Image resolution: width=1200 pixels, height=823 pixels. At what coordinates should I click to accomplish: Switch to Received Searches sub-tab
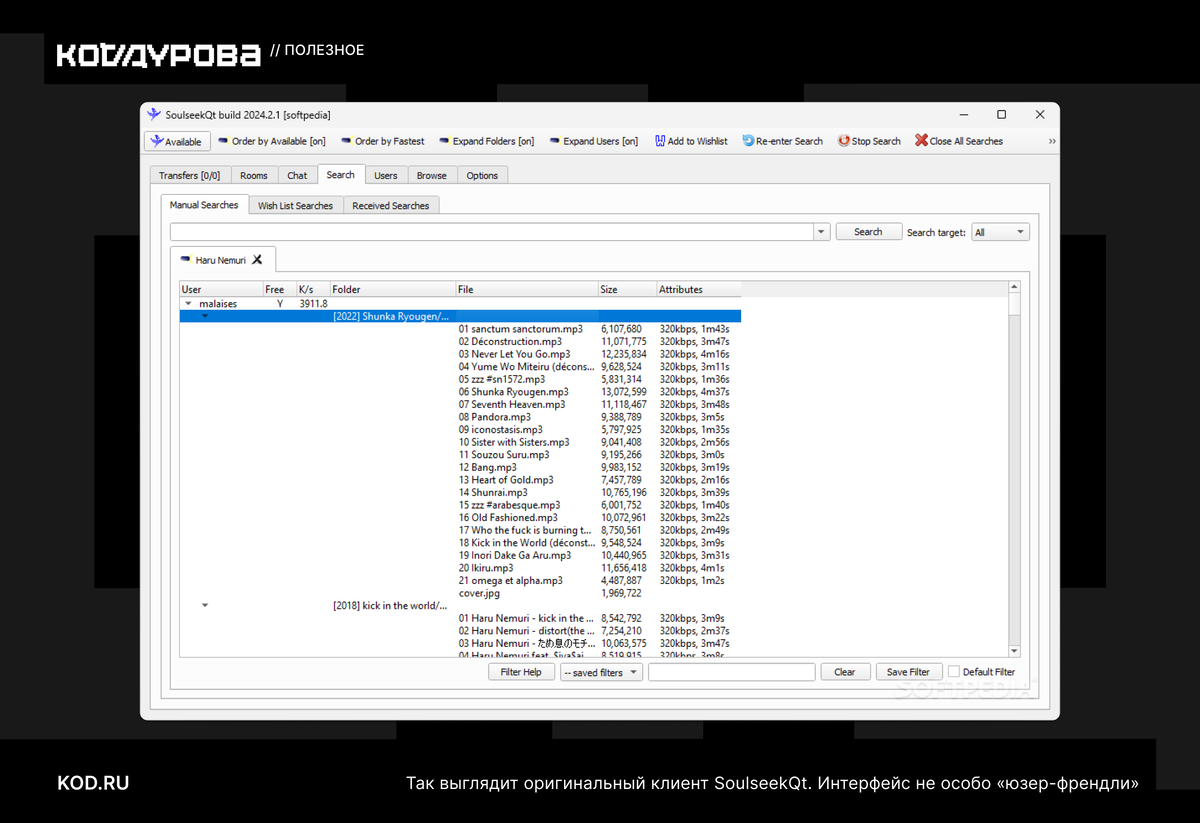pyautogui.click(x=391, y=206)
